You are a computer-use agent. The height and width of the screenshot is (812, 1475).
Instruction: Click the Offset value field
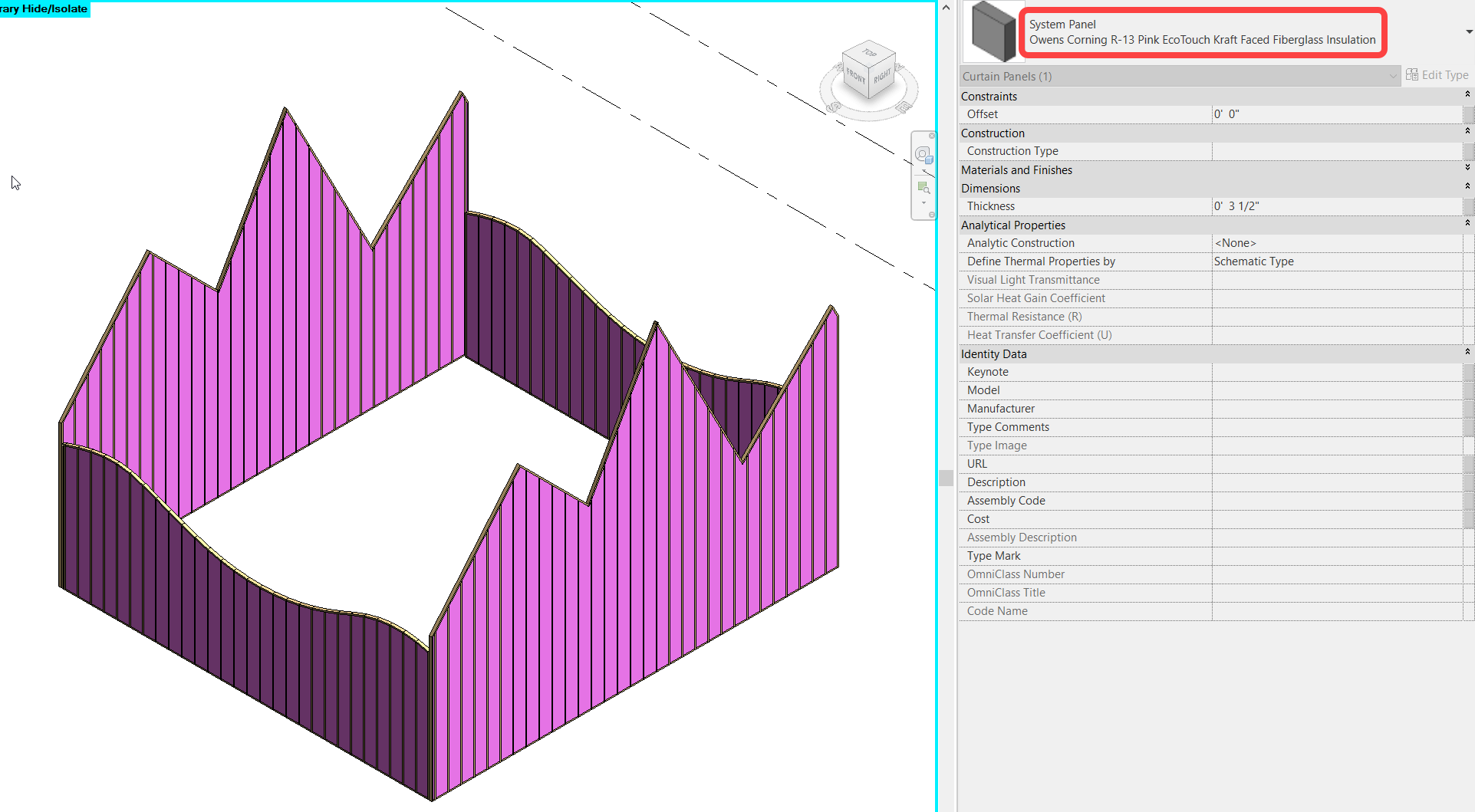1335,113
